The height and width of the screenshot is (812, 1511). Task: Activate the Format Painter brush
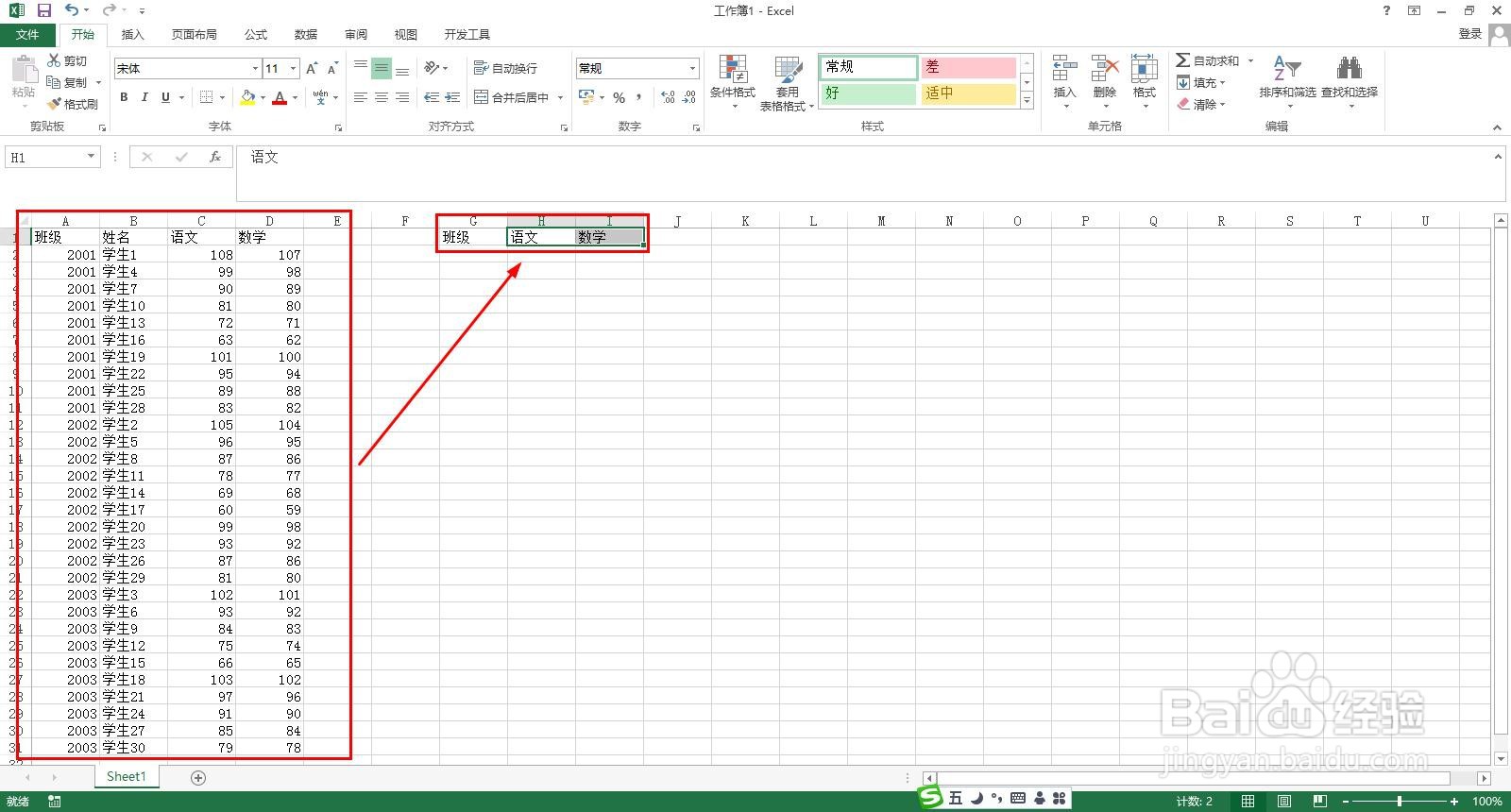coord(73,104)
